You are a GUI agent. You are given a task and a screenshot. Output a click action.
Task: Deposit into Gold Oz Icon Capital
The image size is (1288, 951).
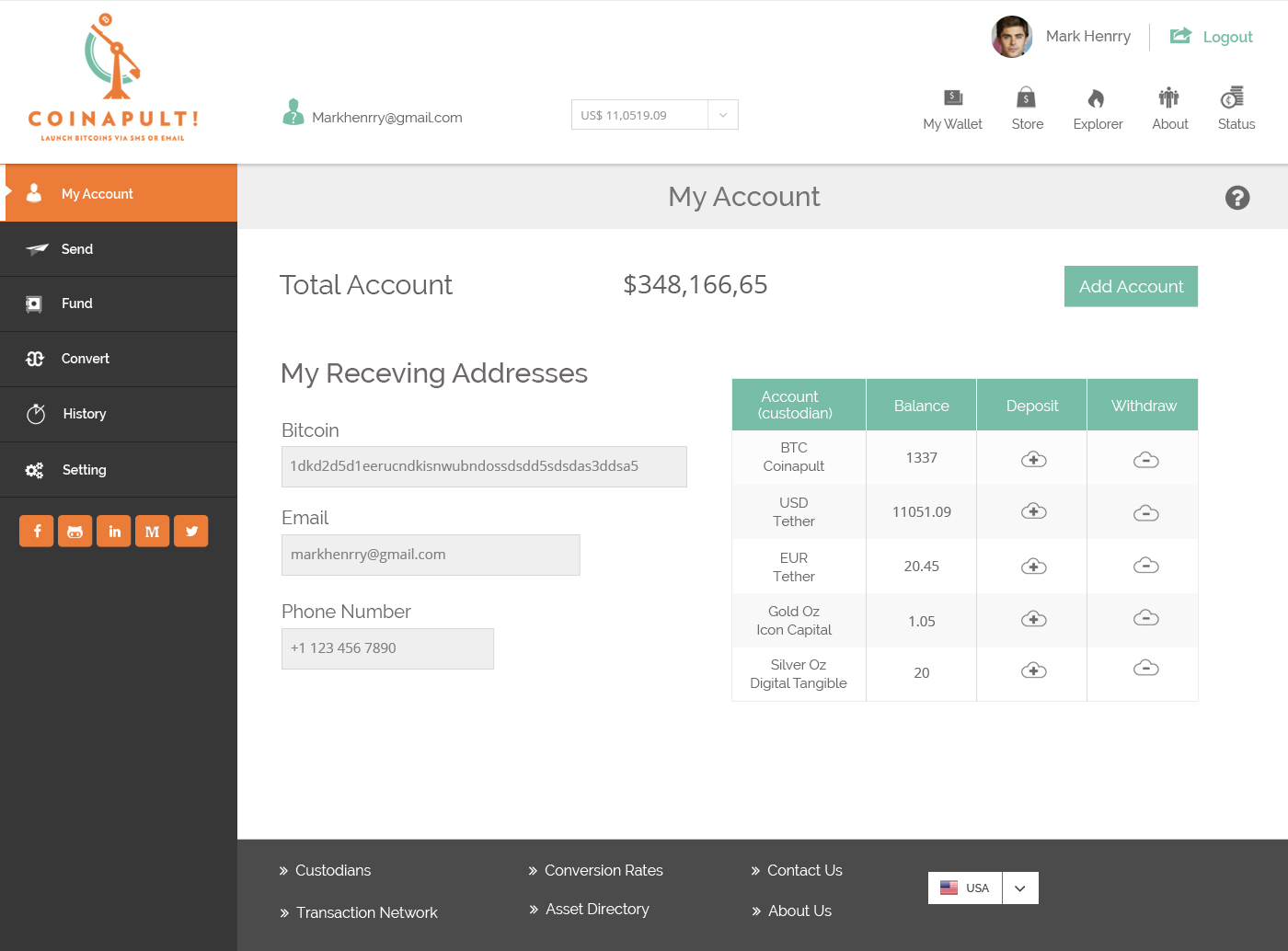[1034, 619]
